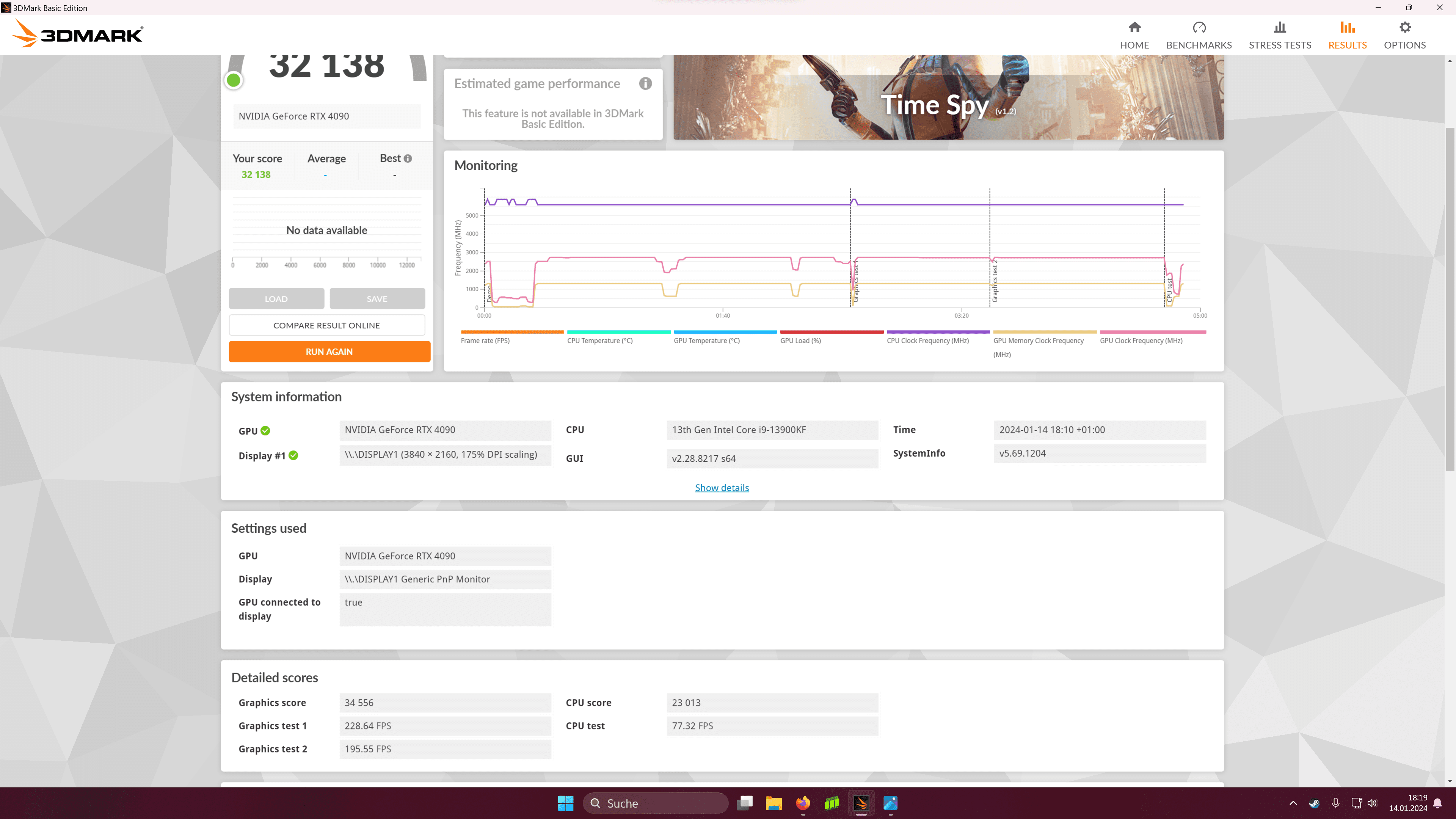
Task: Toggle Frame rate (FPS) legend swatch
Action: point(512,332)
